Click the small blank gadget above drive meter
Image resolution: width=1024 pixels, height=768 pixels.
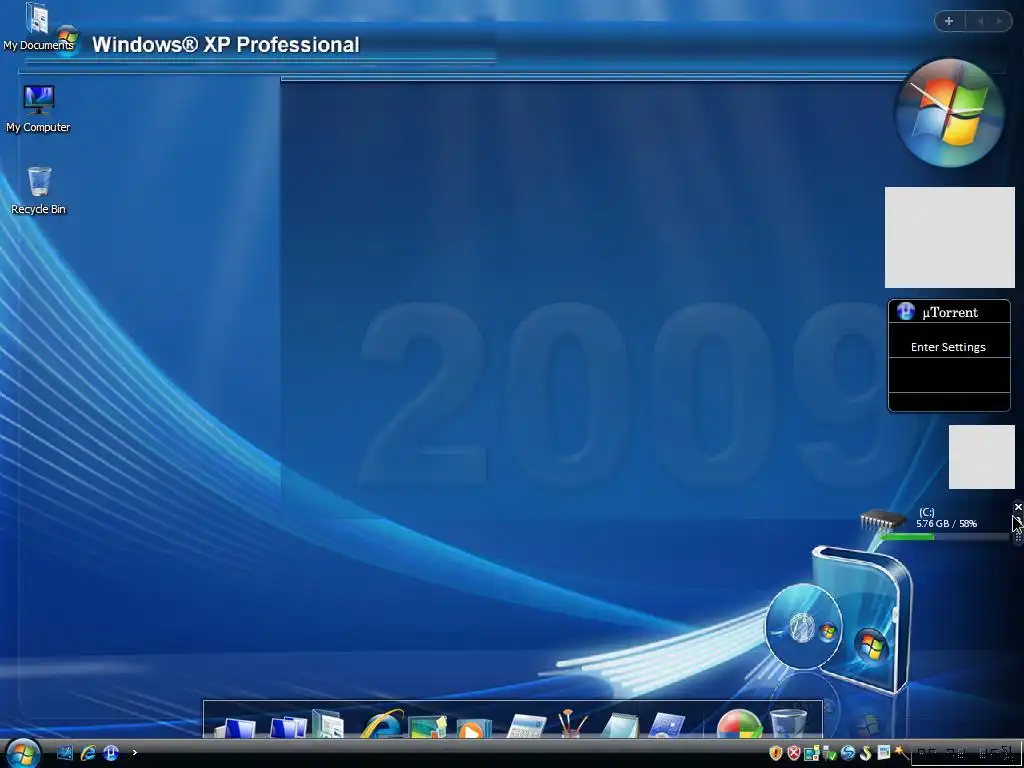[x=982, y=456]
